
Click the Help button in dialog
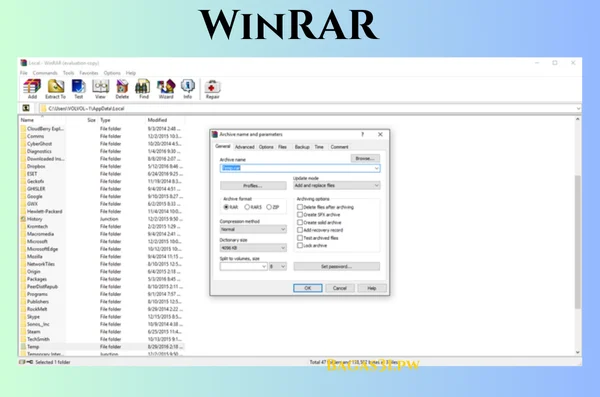[x=372, y=288]
